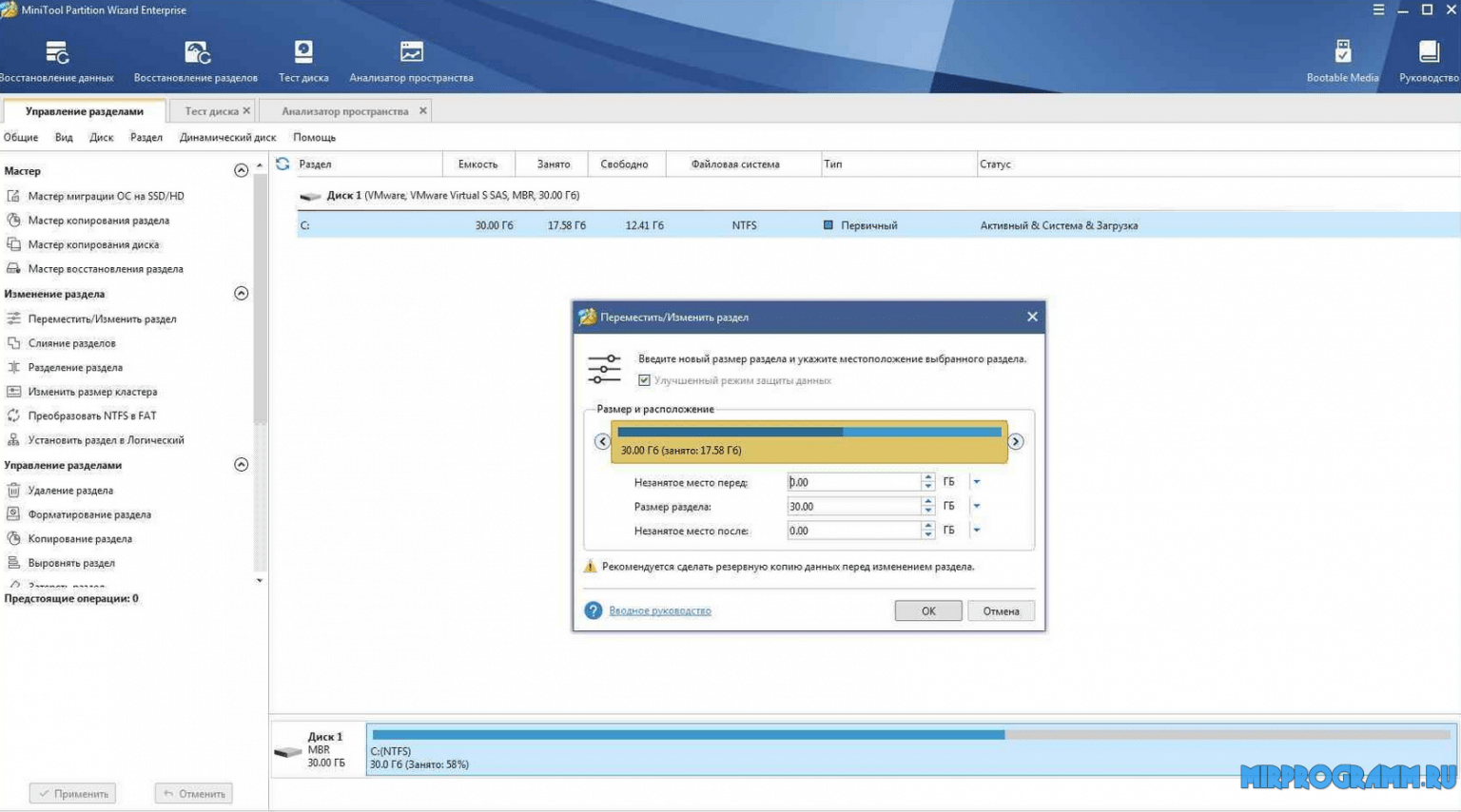Collapse the Управление разделами sidebar section
1461x812 pixels.
point(241,465)
